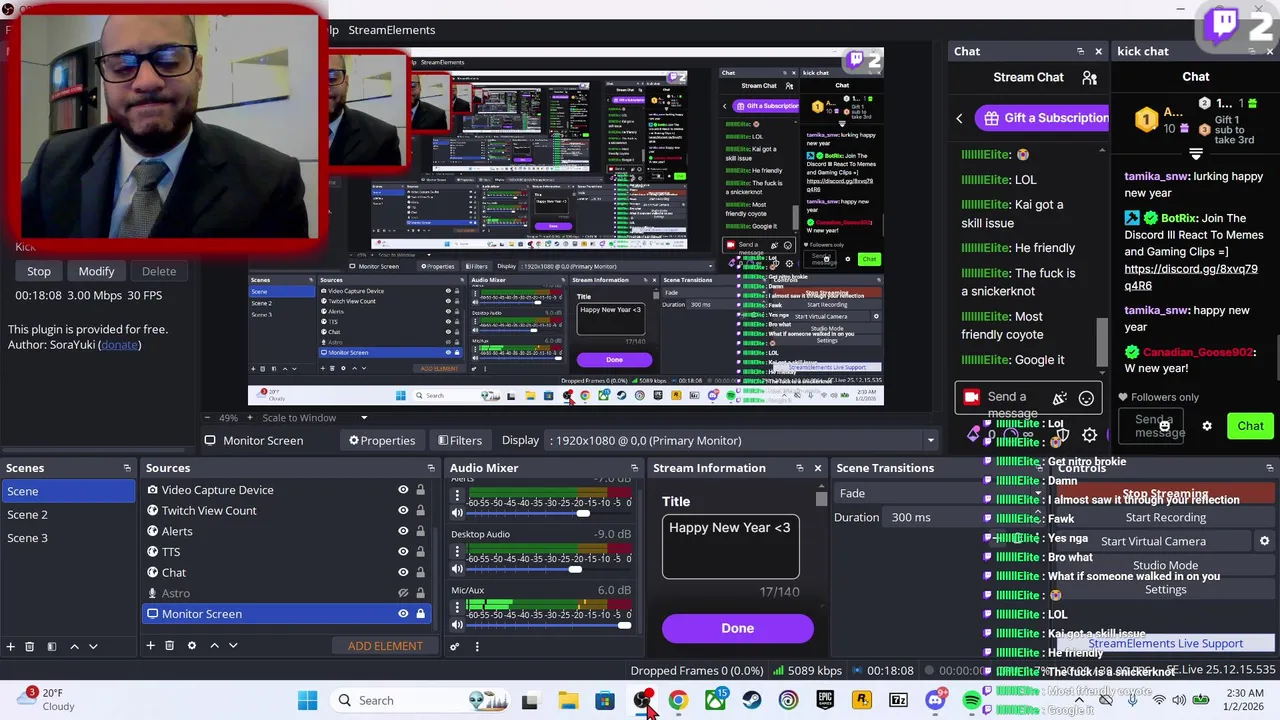This screenshot has height=720, width=1280.
Task: Select Scene 2 in Scenes list
Action: click(67, 514)
